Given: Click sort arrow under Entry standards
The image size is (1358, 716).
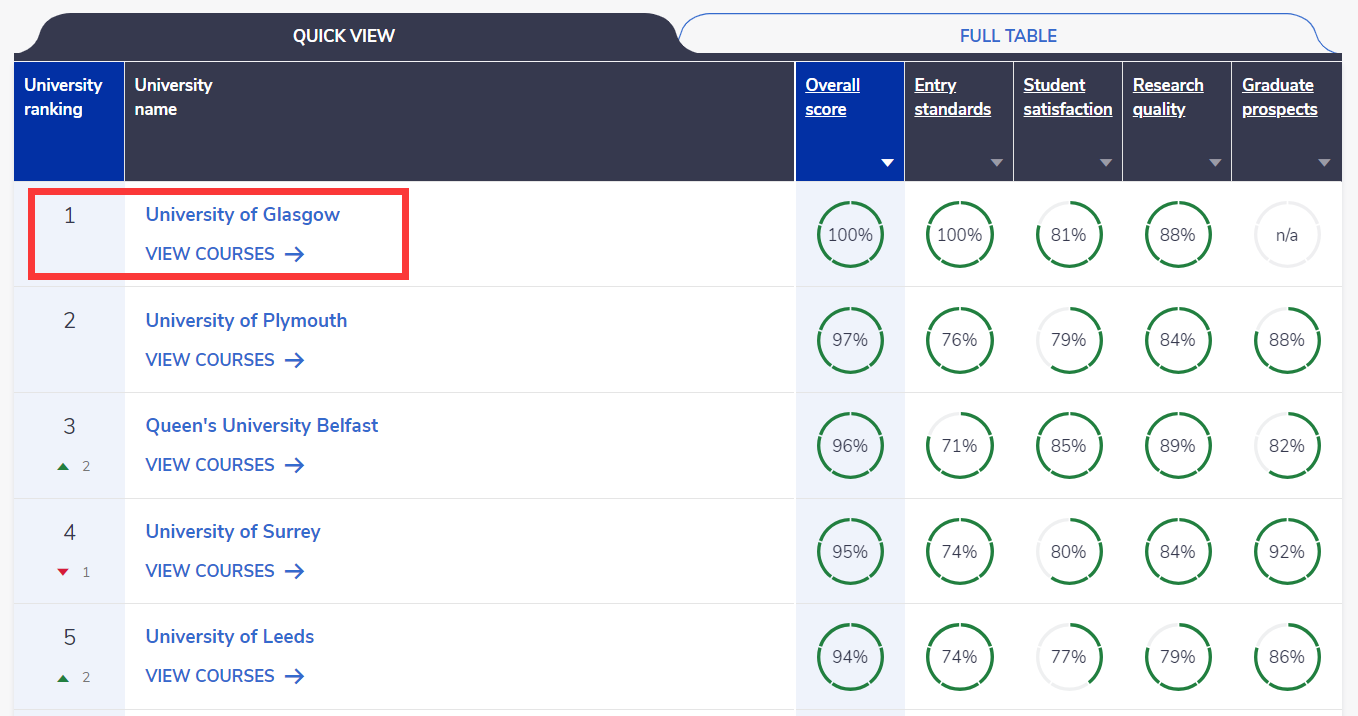Looking at the screenshot, I should 996,163.
